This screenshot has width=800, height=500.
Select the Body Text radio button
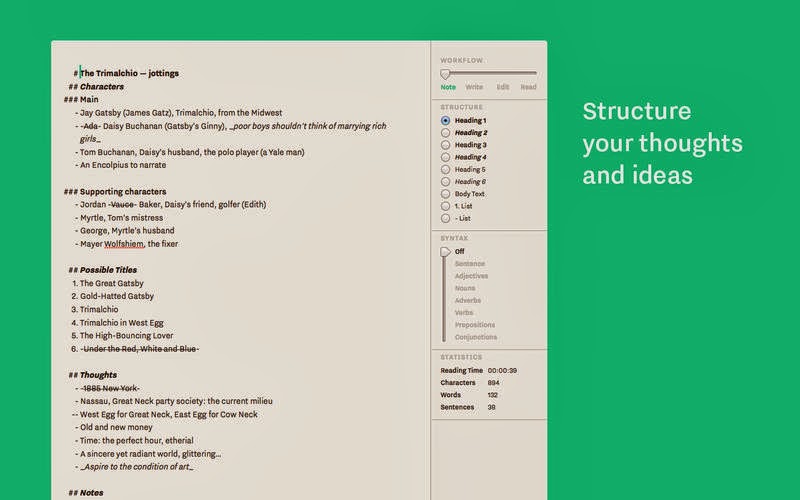tap(445, 194)
